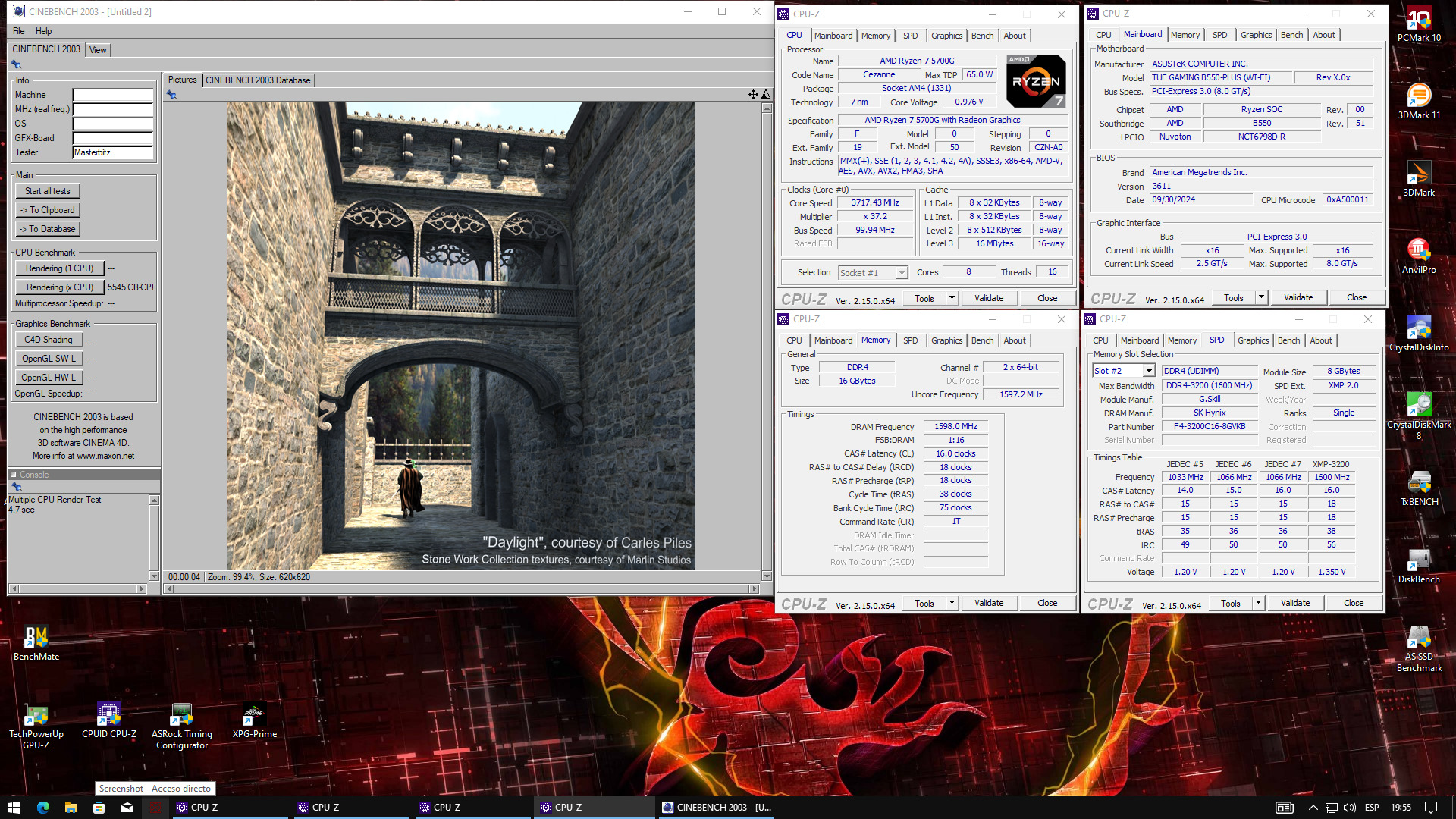Click the Tester field containing Masterbitz
This screenshot has width=1456, height=819.
113,152
